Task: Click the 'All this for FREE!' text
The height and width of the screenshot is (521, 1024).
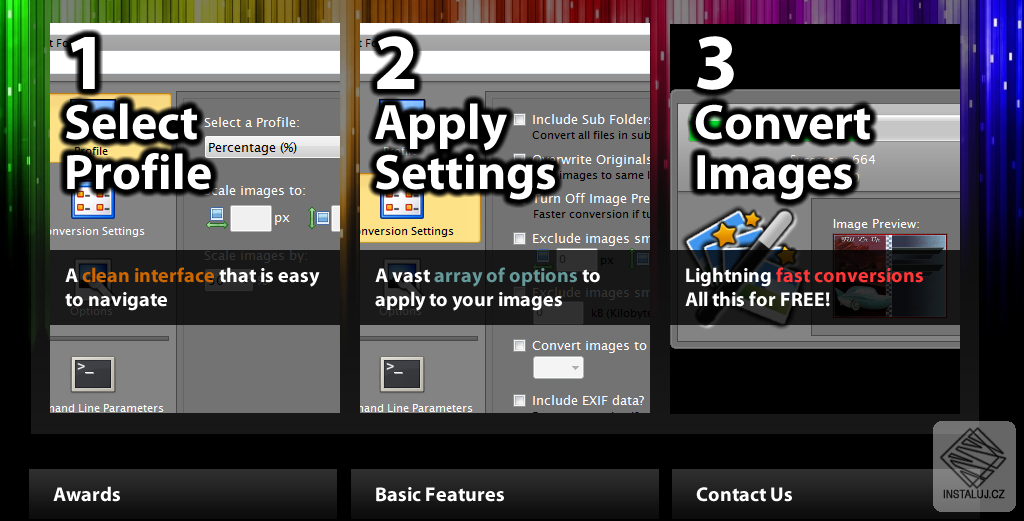Action: [758, 300]
